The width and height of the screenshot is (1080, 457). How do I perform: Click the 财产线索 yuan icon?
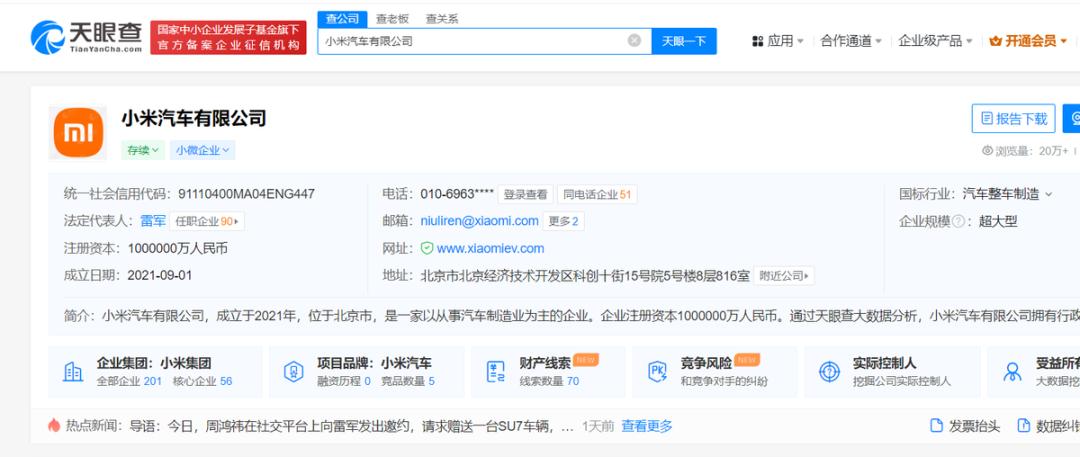[x=496, y=372]
